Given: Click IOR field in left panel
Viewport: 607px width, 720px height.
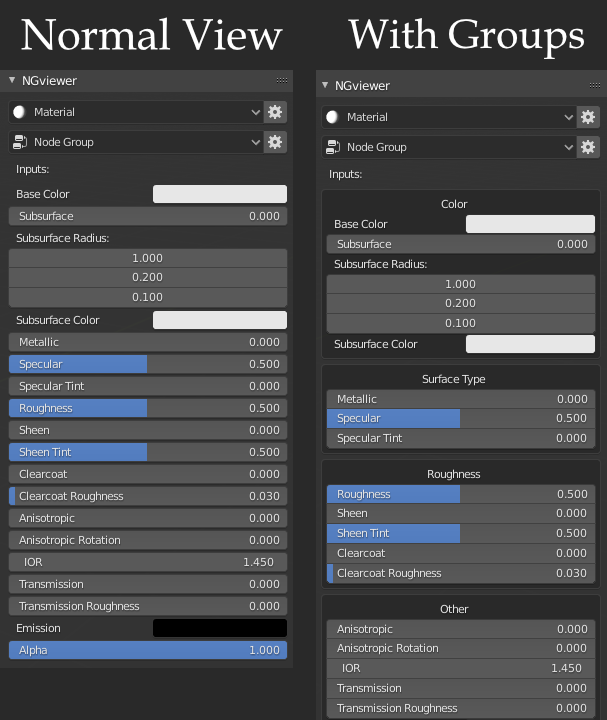Looking at the screenshot, I should tap(148, 562).
